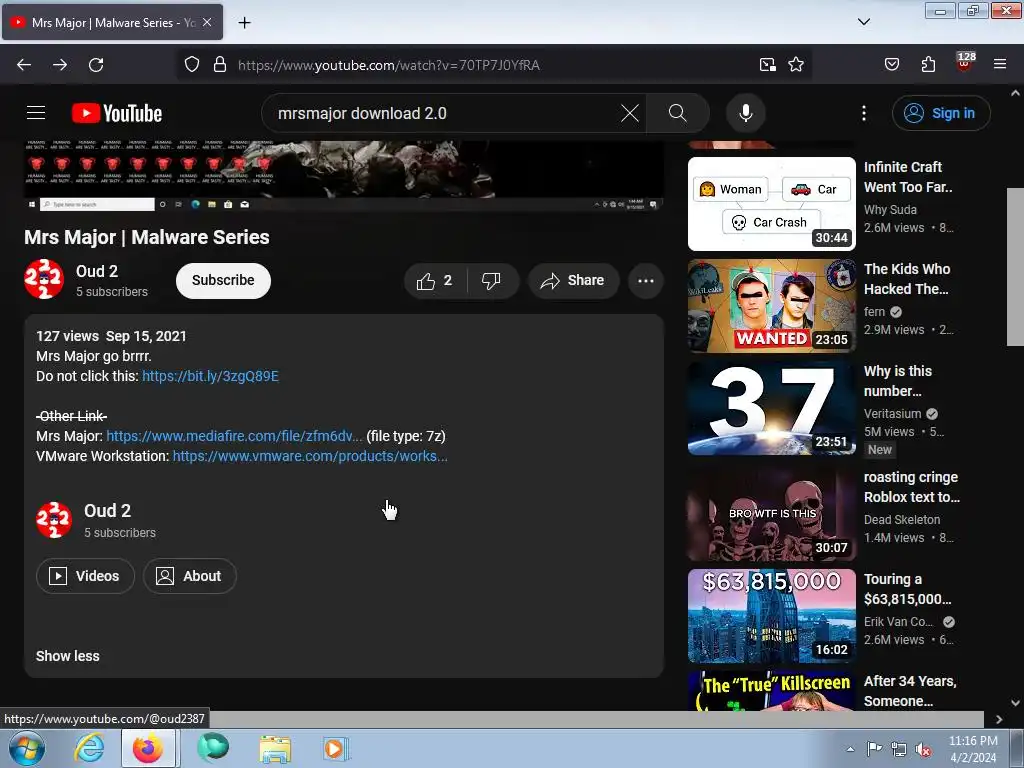Click the uBlock extension icon showing 128

pyautogui.click(x=965, y=63)
